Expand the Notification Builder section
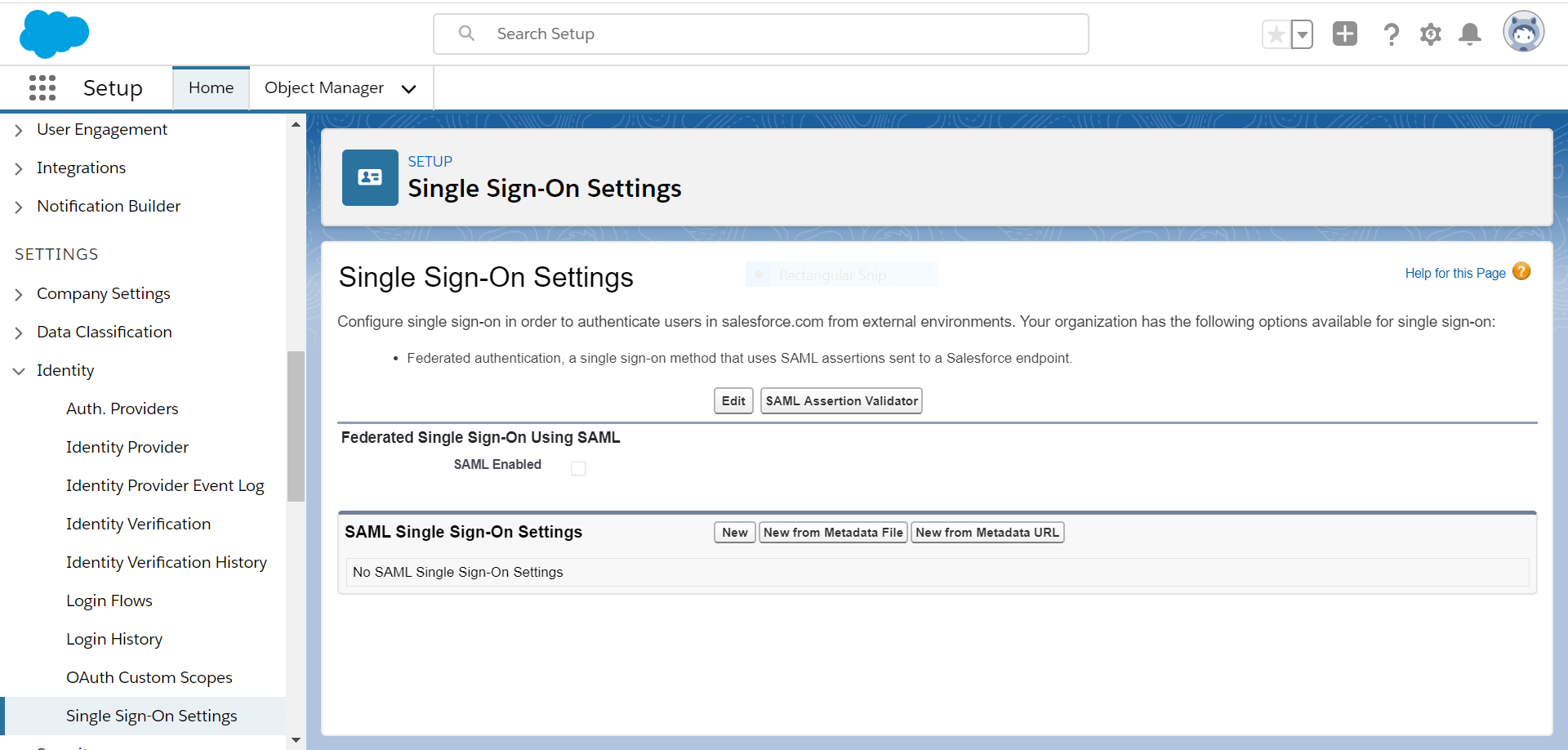 19,207
